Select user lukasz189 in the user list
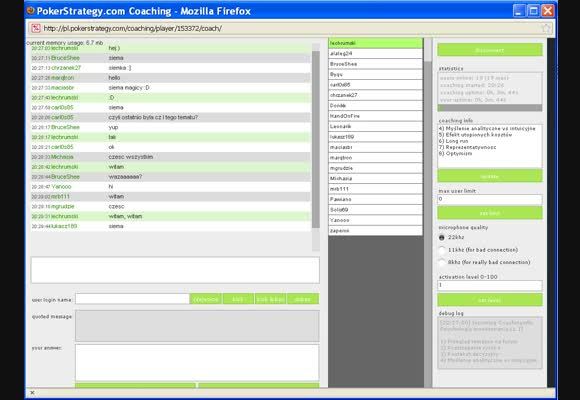This screenshot has width=580, height=400. [x=375, y=137]
